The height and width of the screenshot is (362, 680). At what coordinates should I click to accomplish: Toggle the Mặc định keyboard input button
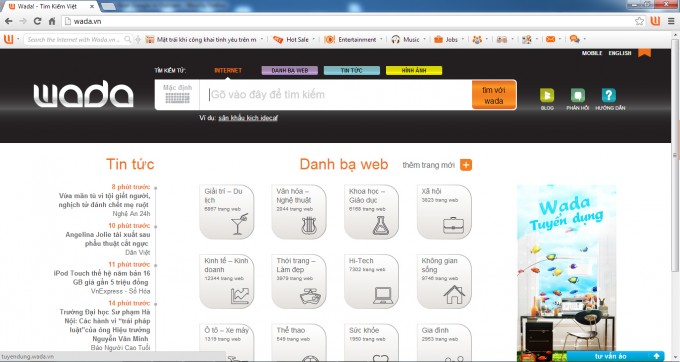(177, 94)
